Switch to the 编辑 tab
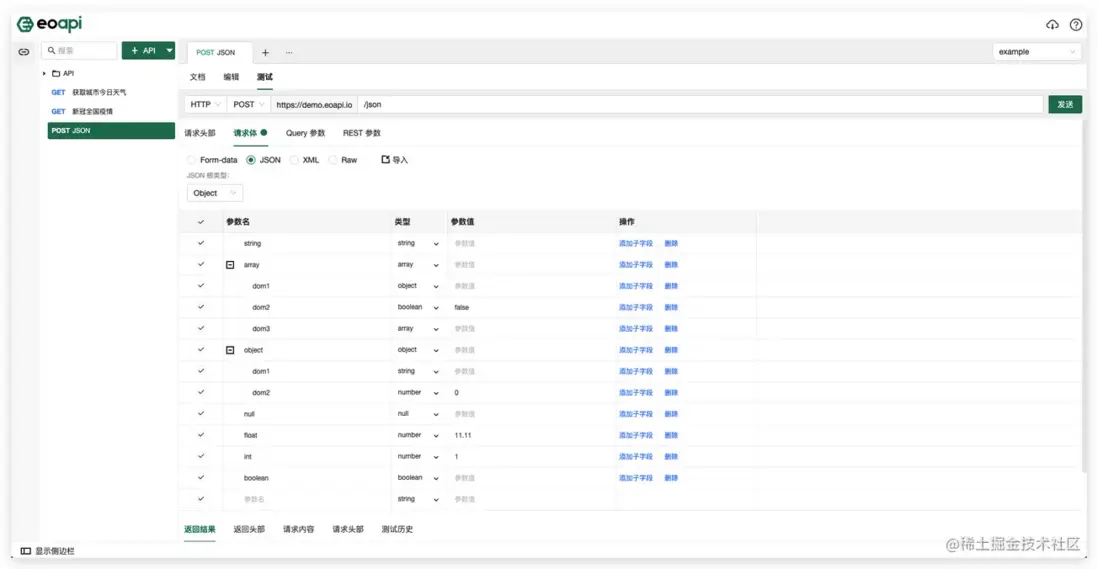 [231, 77]
